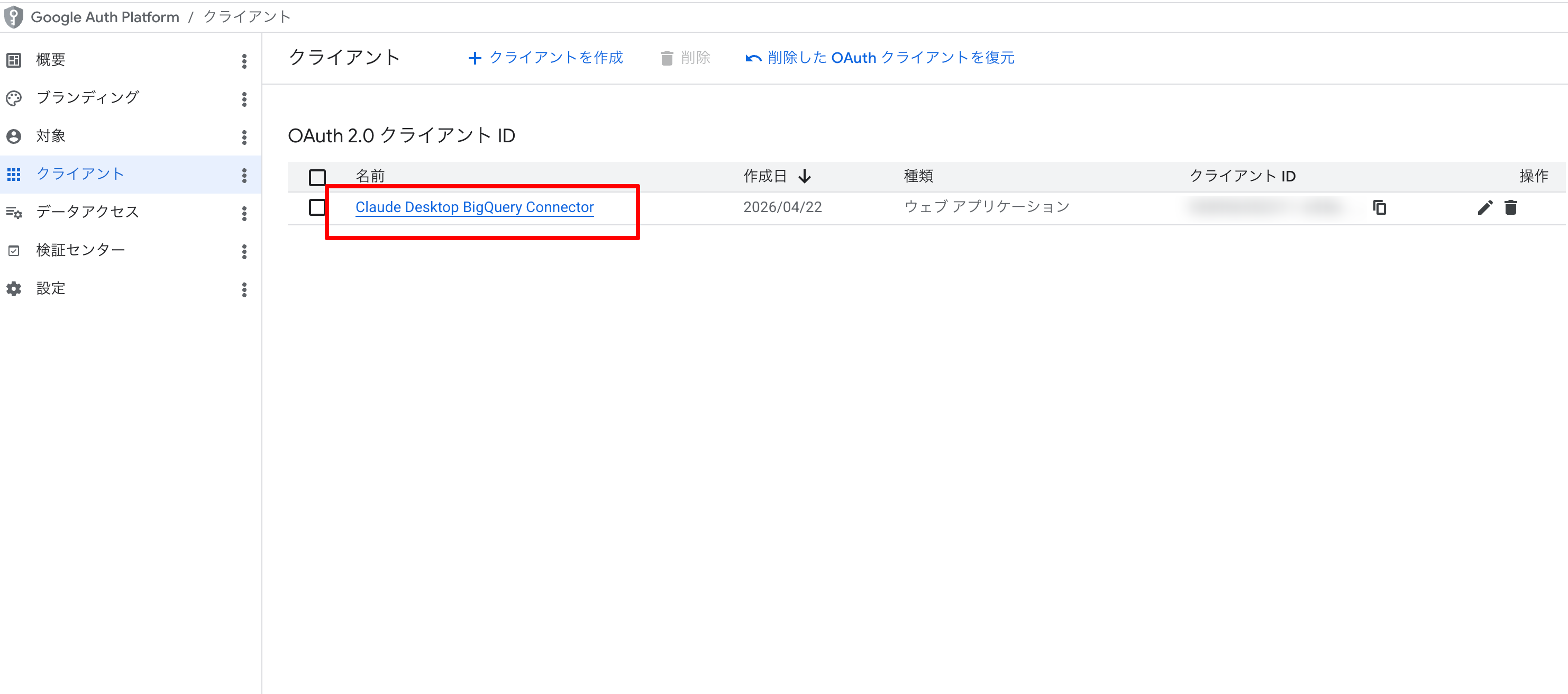Check the select-all checkbox in table header
The image size is (1568, 694).
(317, 176)
